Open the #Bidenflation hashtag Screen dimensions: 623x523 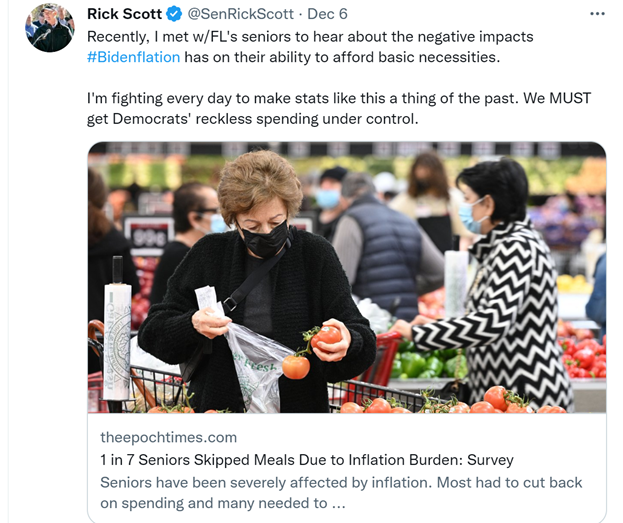(x=134, y=57)
